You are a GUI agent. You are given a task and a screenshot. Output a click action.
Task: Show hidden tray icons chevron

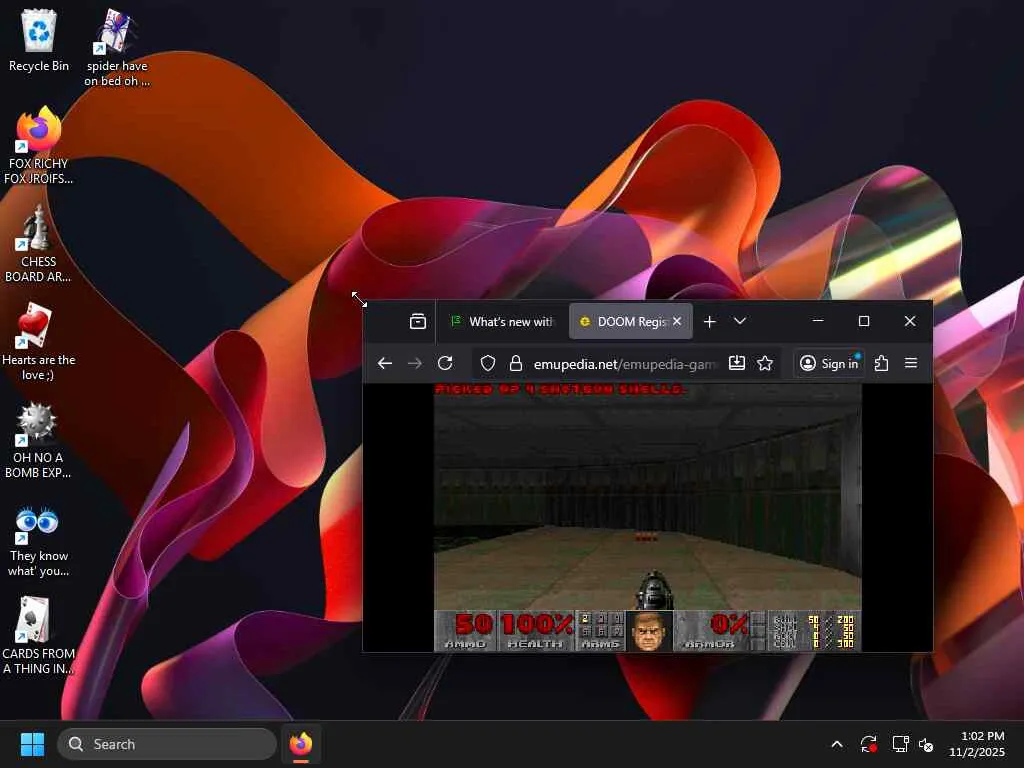pyautogui.click(x=837, y=744)
